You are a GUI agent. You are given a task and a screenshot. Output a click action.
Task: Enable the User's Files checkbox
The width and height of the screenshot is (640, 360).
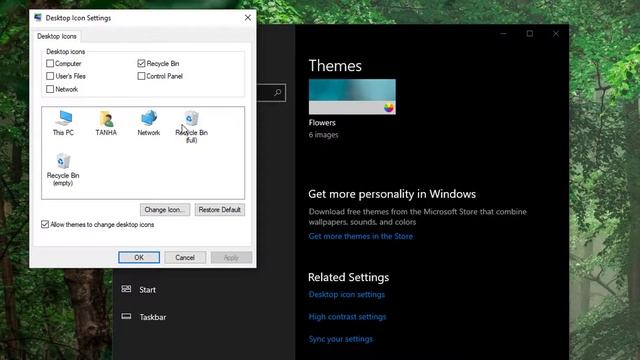click(x=50, y=76)
